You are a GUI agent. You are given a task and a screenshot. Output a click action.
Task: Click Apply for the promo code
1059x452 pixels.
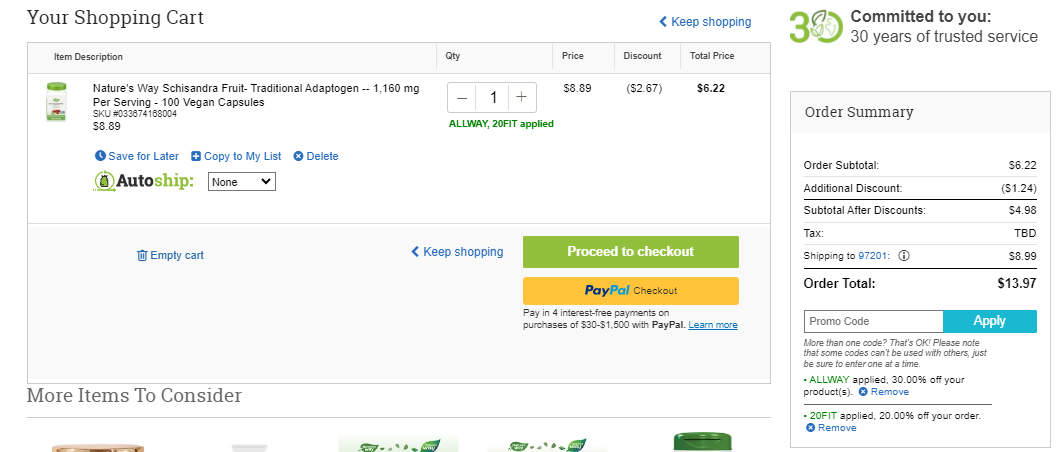(989, 321)
